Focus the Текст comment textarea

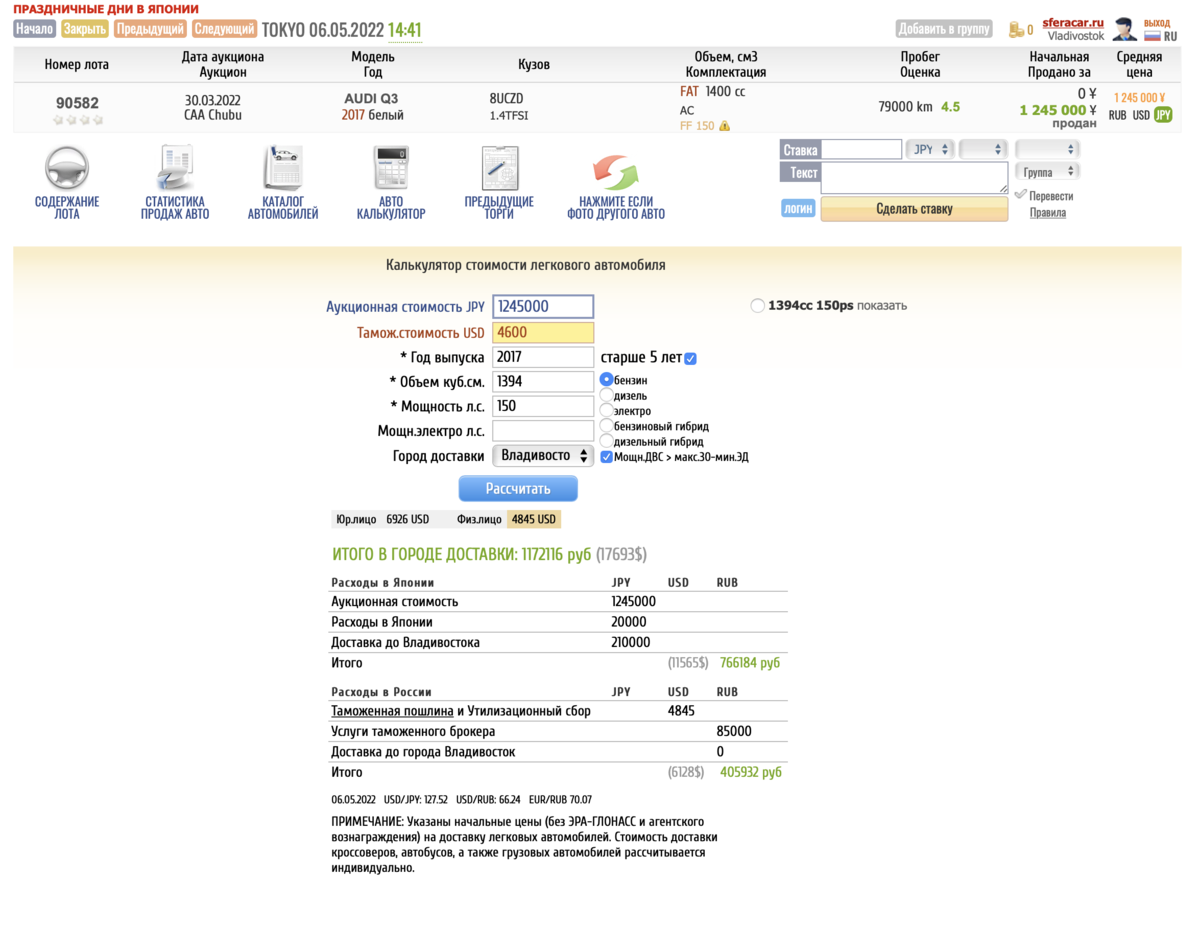[x=915, y=177]
